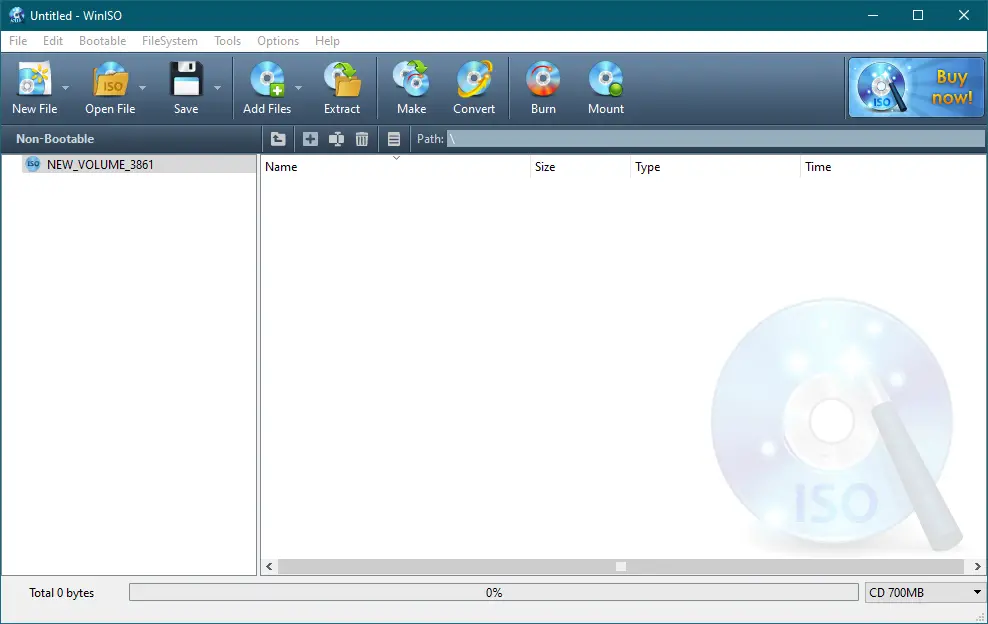Open the File menu
The image size is (988, 624).
(x=18, y=41)
